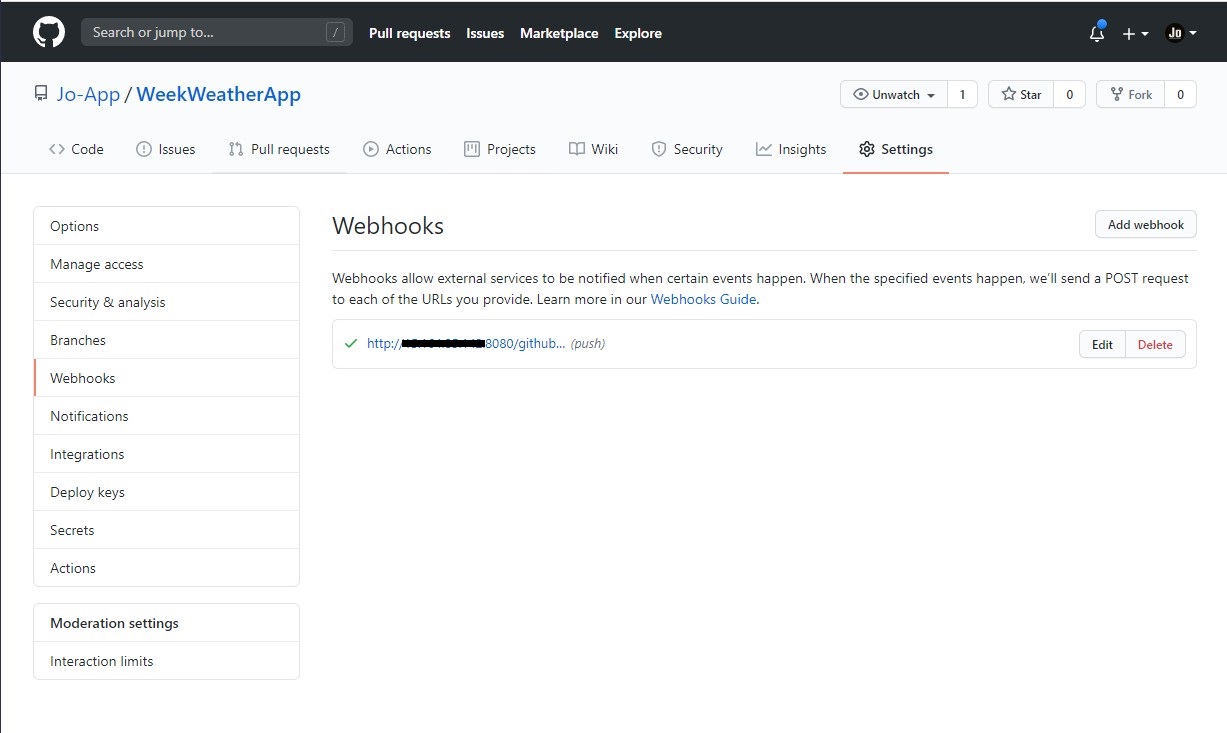Open the webhook URL link
1227x733 pixels.
pyautogui.click(x=466, y=343)
